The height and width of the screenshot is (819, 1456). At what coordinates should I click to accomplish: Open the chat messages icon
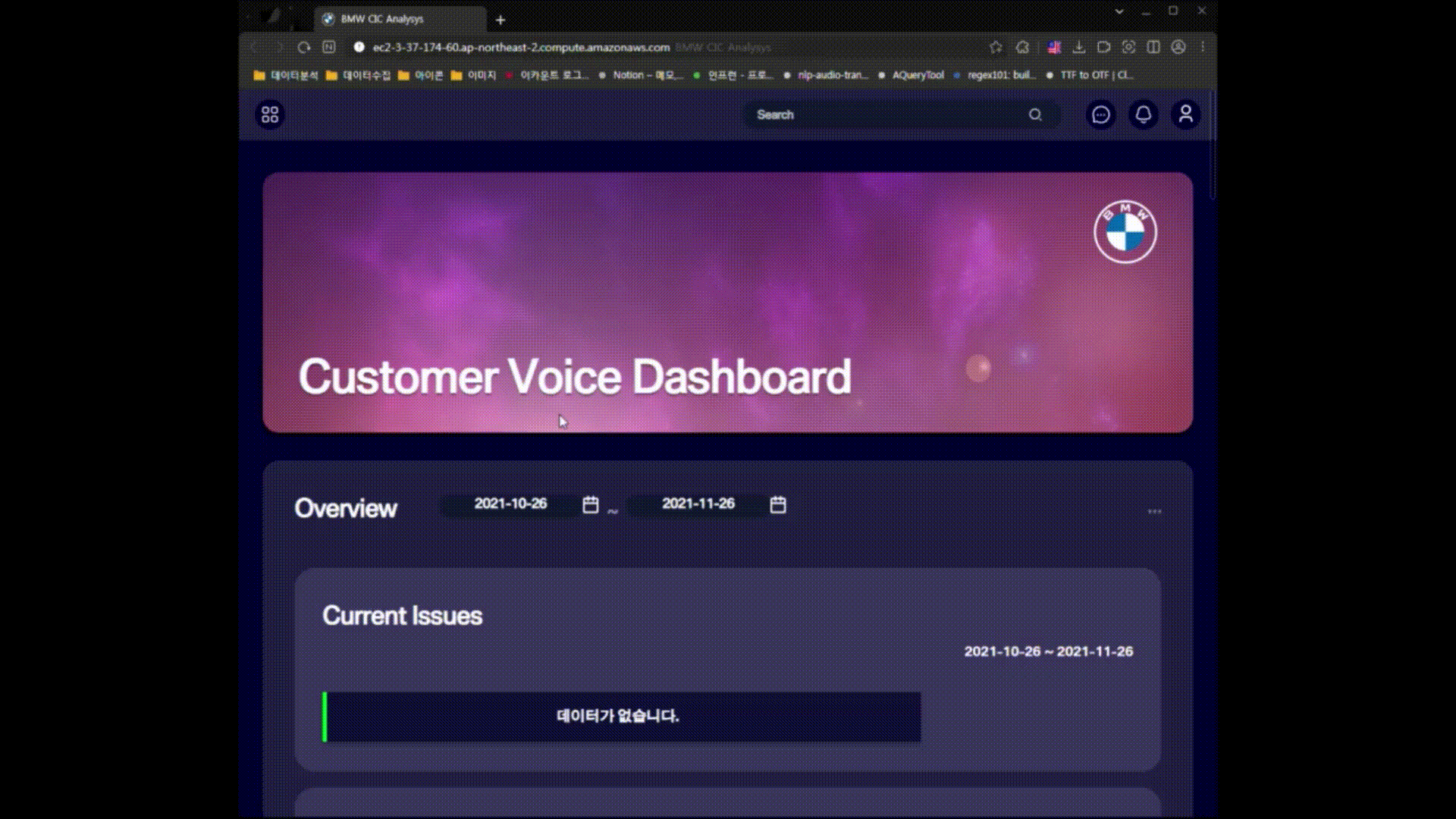(1101, 115)
